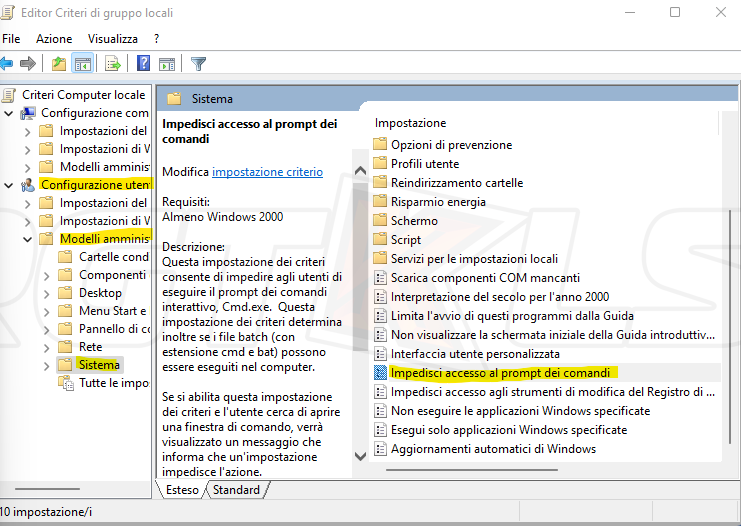Click the forward arrow toolbar icon
The image size is (741, 526).
tap(28, 64)
